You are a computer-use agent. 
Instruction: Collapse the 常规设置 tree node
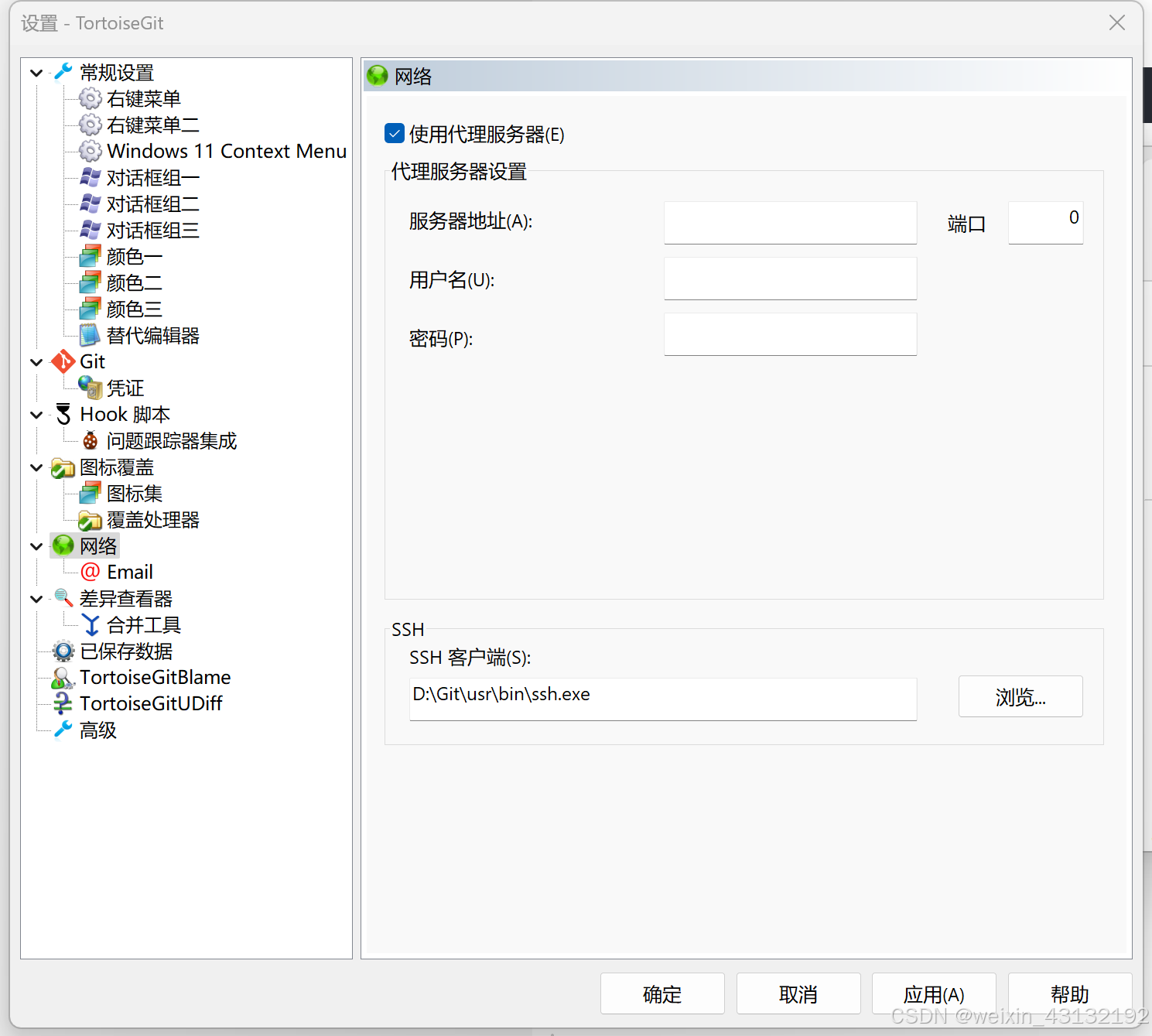[x=36, y=73]
